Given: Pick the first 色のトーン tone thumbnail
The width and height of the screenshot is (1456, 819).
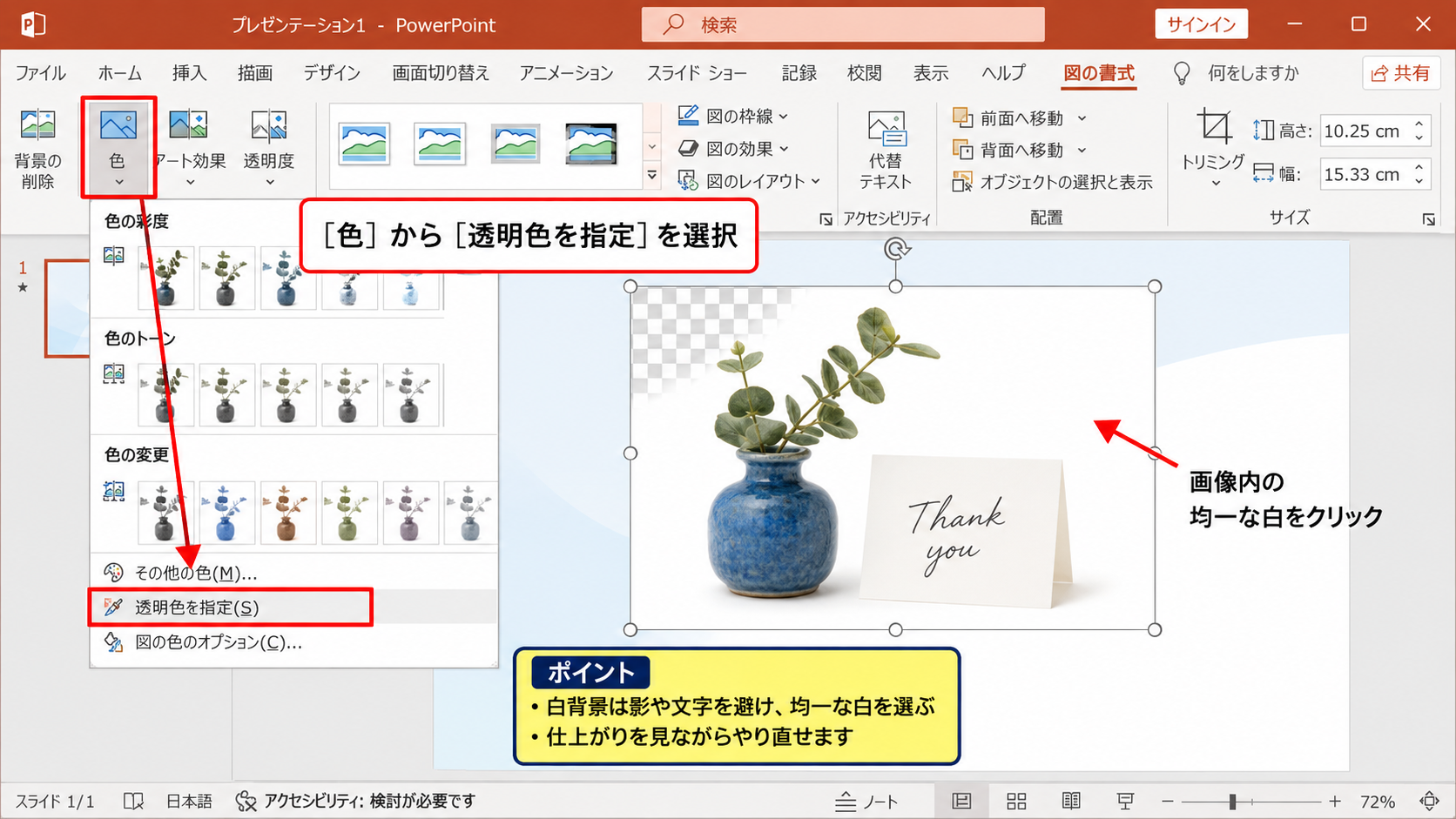Looking at the screenshot, I should pyautogui.click(x=165, y=395).
